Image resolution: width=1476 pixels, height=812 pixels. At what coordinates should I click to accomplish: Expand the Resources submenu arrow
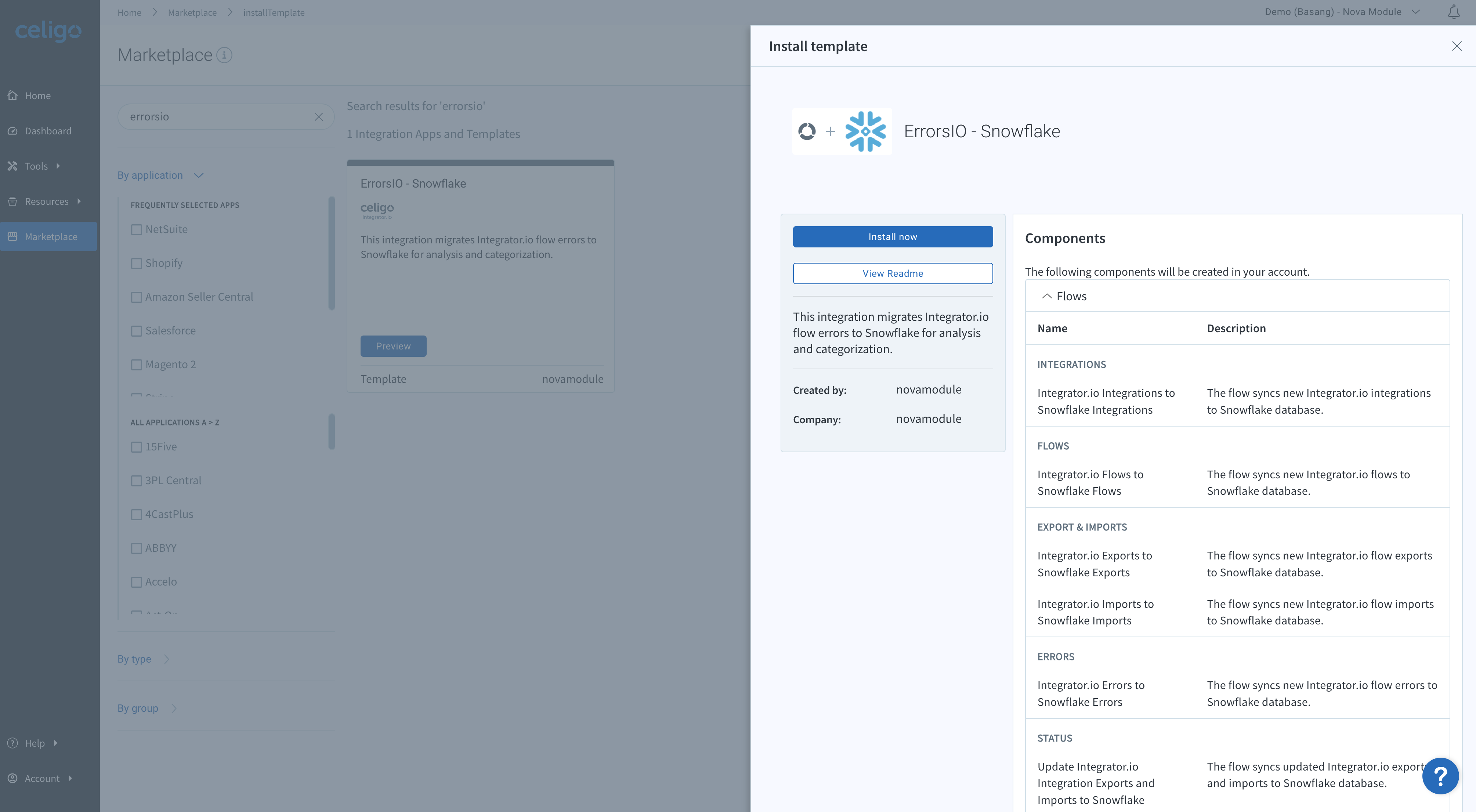point(79,201)
